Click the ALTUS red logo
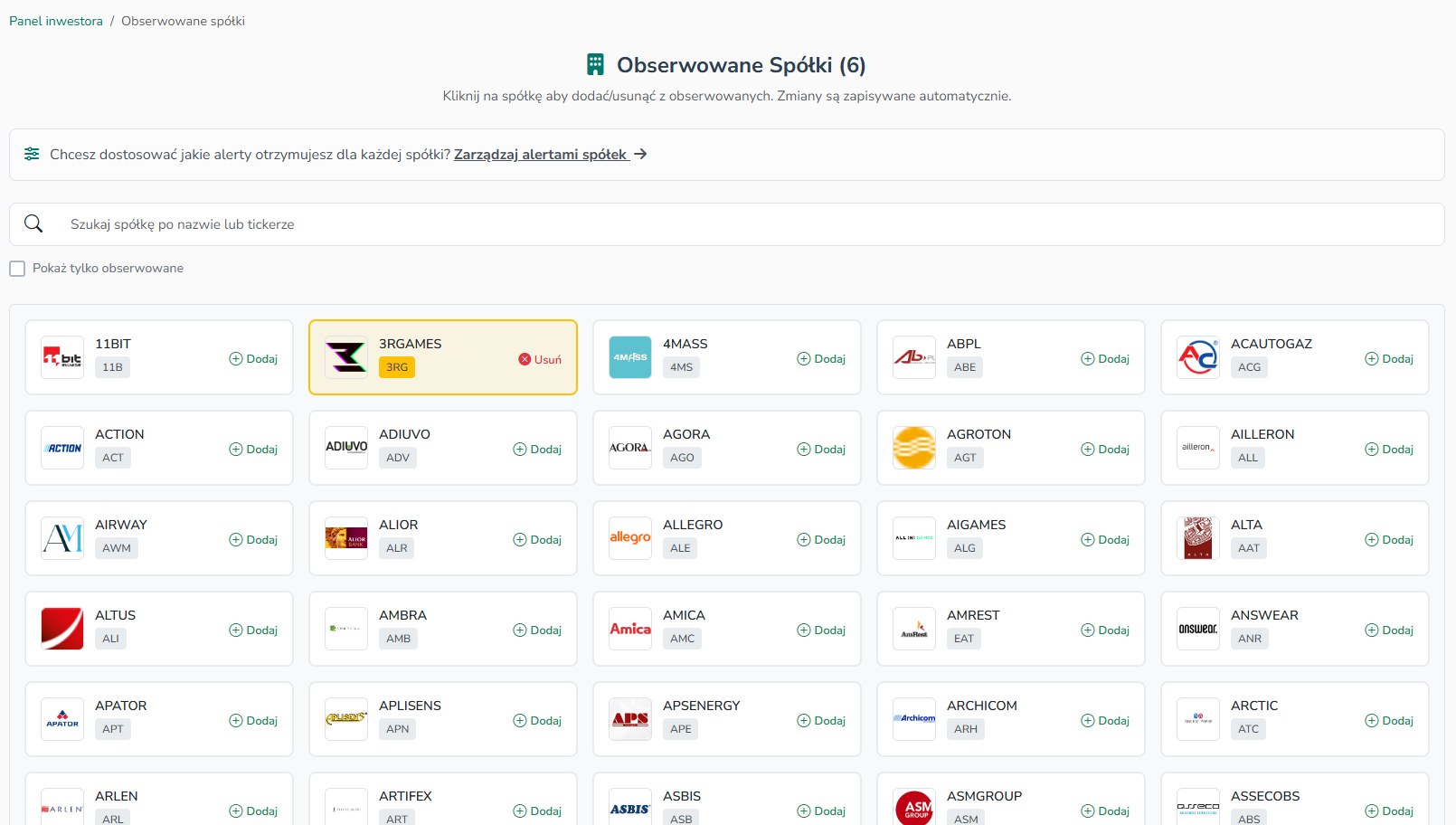1456x825 pixels. (x=62, y=629)
